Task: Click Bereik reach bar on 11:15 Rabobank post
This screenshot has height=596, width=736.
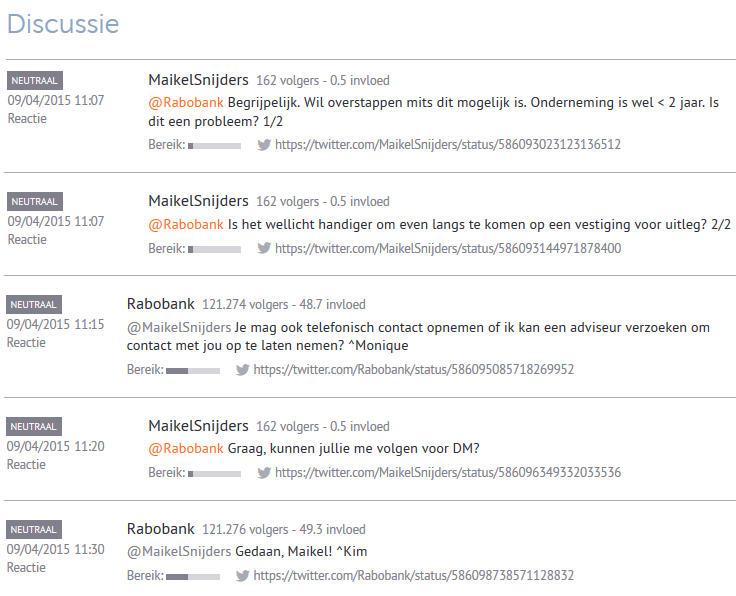Action: coord(193,371)
